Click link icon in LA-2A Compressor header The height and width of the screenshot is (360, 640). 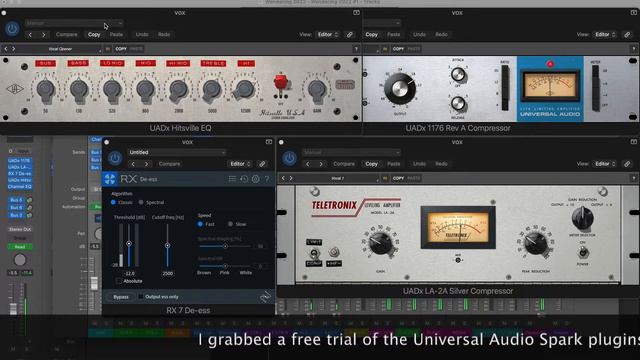[627, 164]
